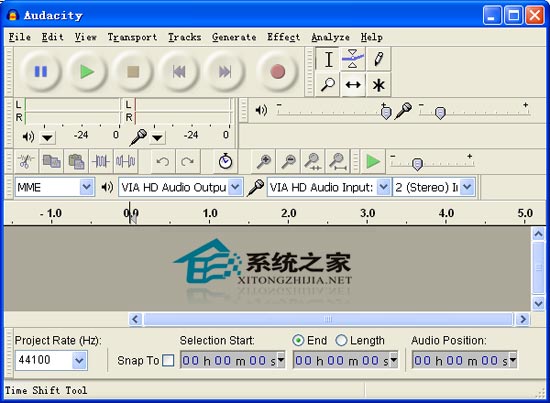Click the horizontal scrollbar right arrow
The image size is (550, 403).
(x=523, y=319)
